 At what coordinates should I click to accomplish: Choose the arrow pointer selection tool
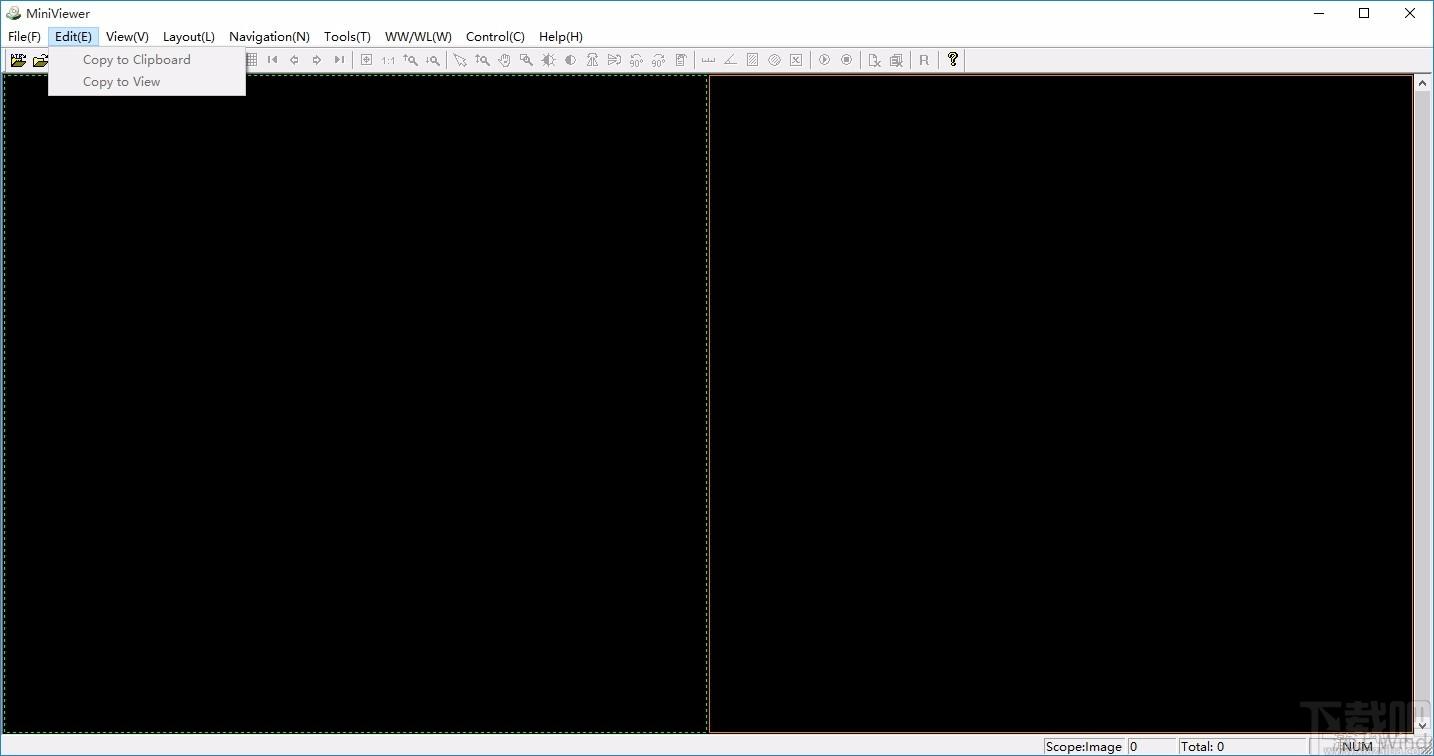tap(460, 60)
